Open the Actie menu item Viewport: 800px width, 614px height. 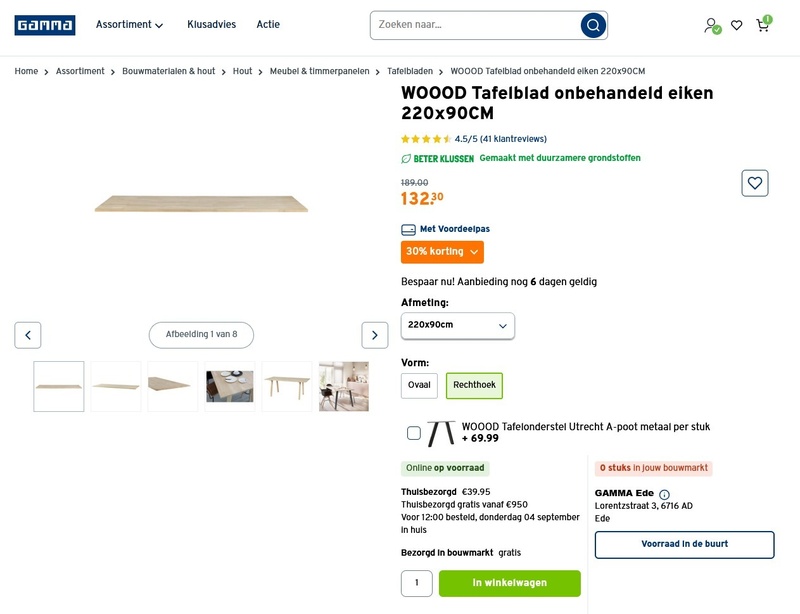pos(268,25)
